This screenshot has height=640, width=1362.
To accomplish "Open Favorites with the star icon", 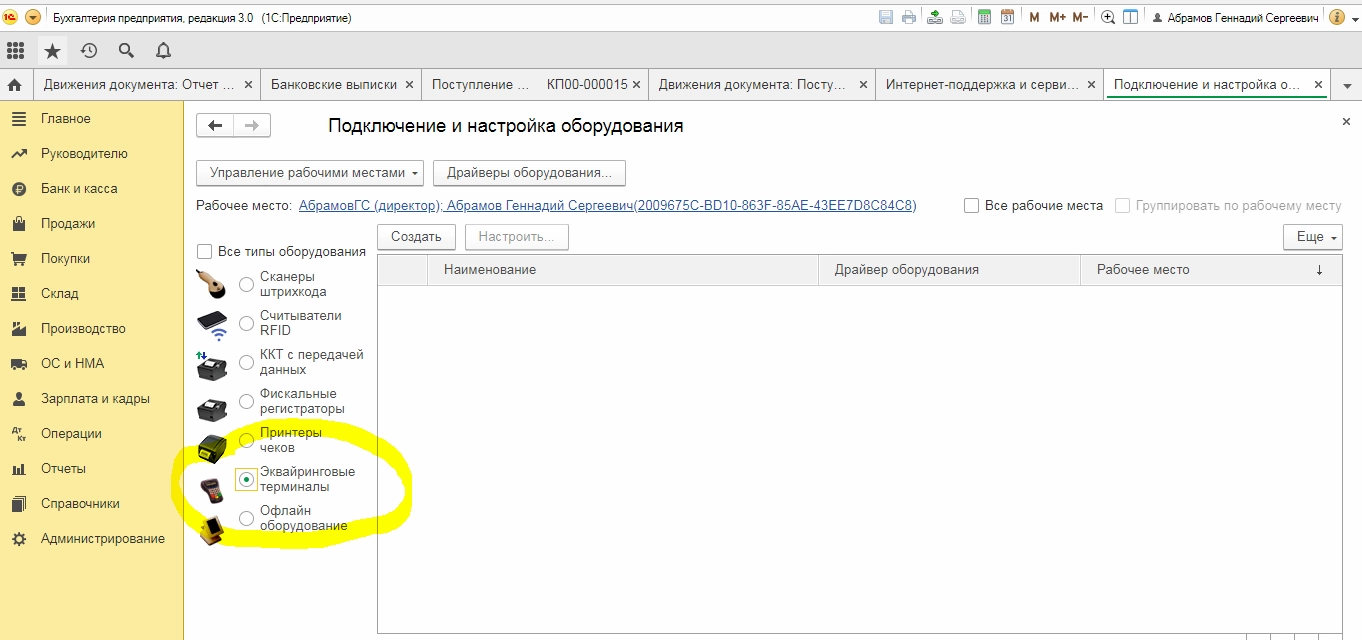I will (x=52, y=50).
